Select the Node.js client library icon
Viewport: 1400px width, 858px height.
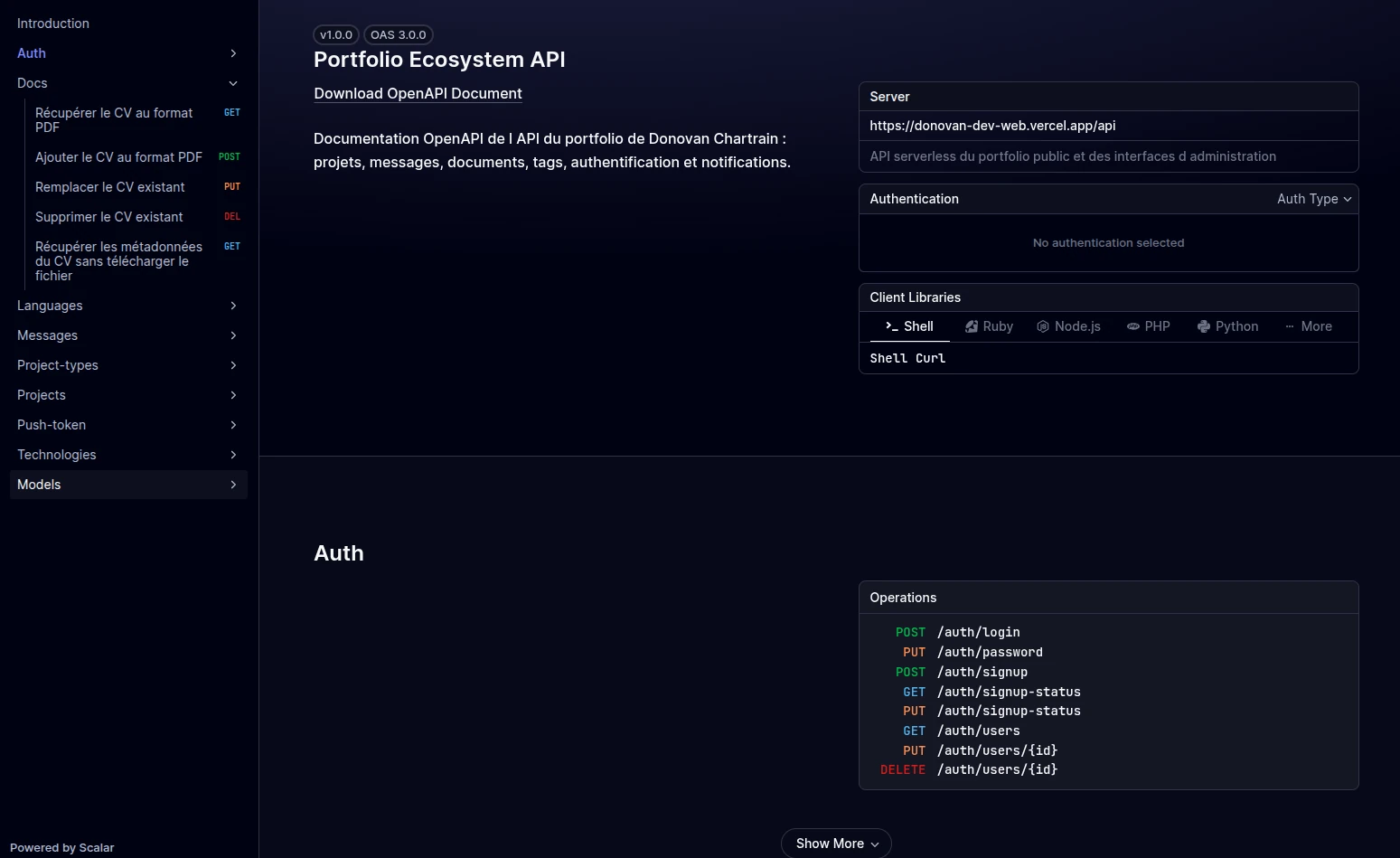pos(1043,326)
